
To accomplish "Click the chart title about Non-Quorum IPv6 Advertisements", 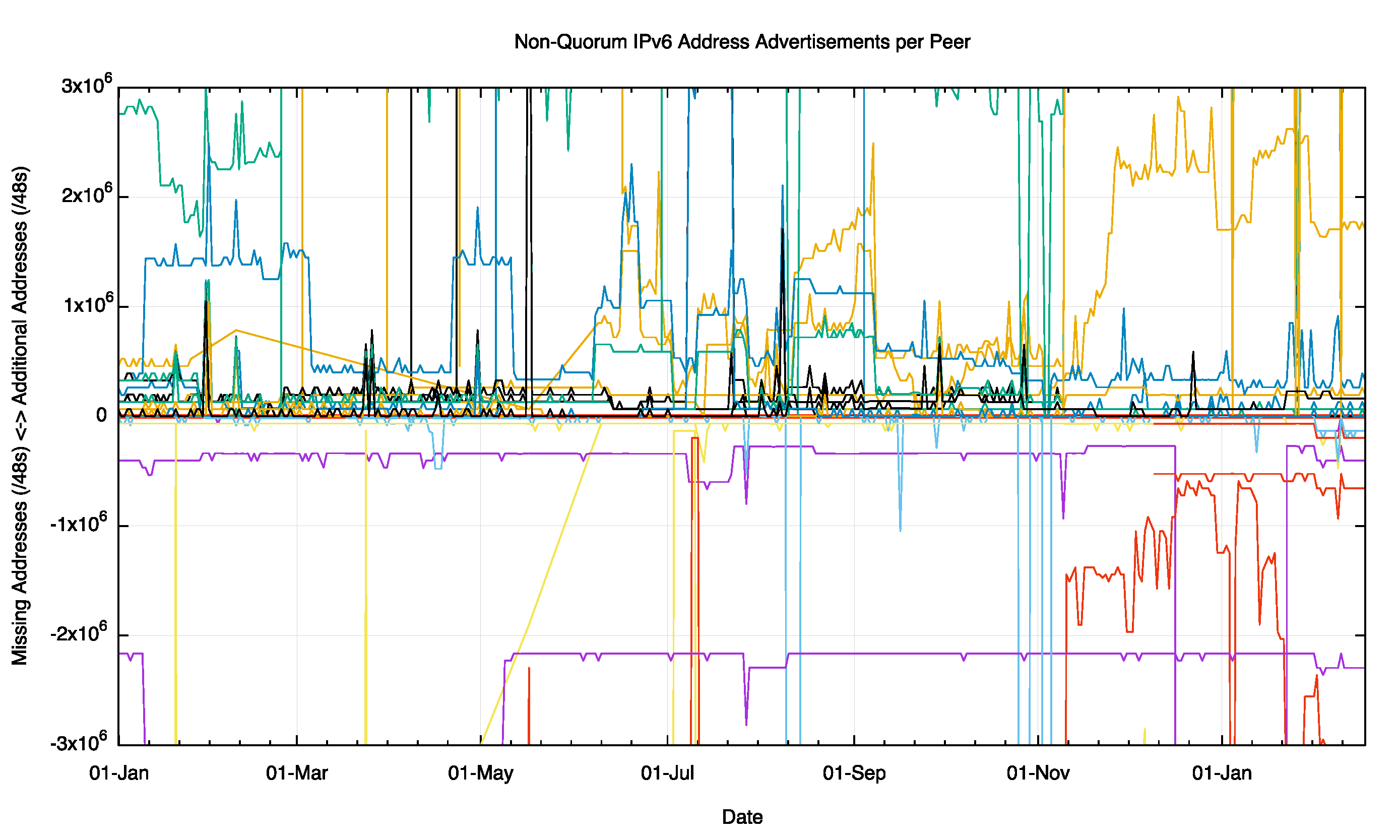I will (742, 42).
